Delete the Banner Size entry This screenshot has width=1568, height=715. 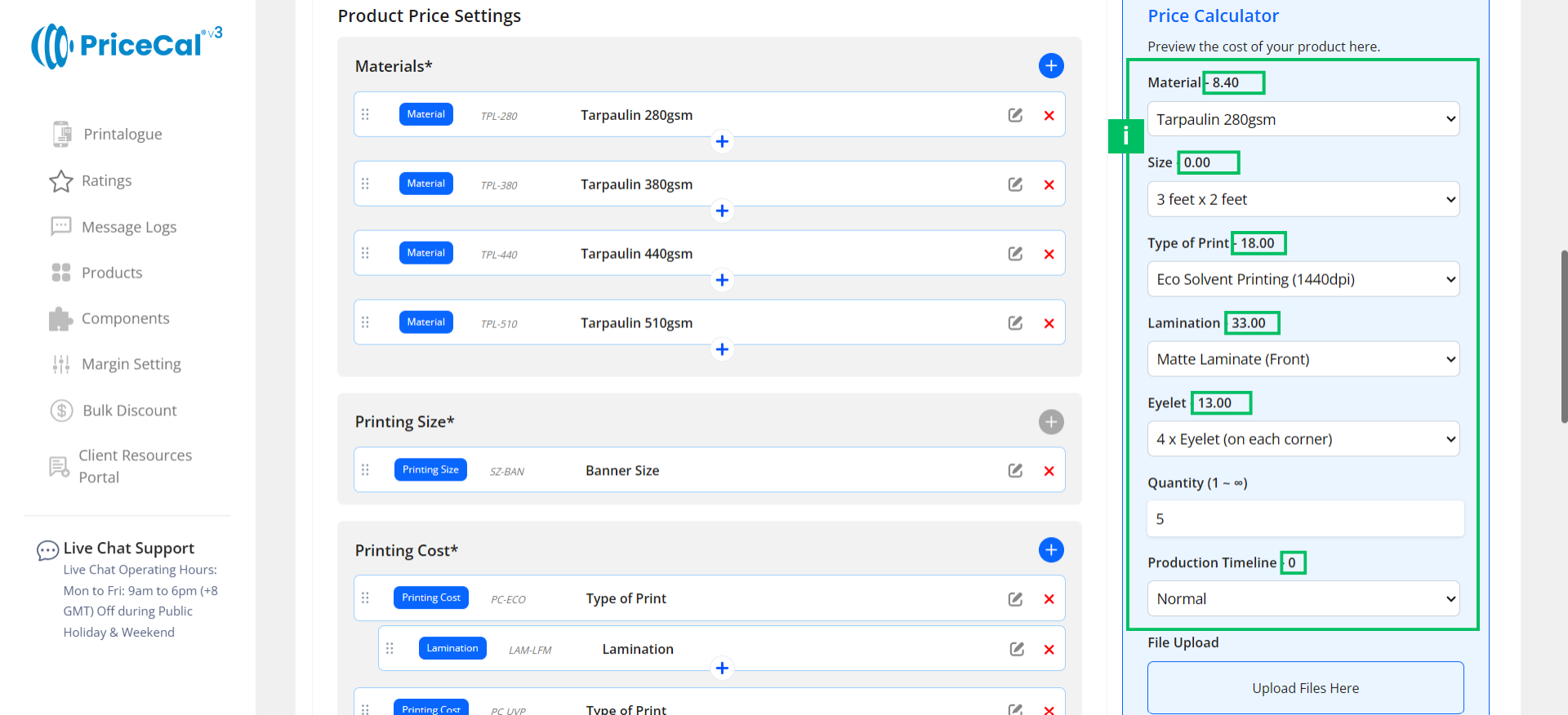pos(1049,471)
